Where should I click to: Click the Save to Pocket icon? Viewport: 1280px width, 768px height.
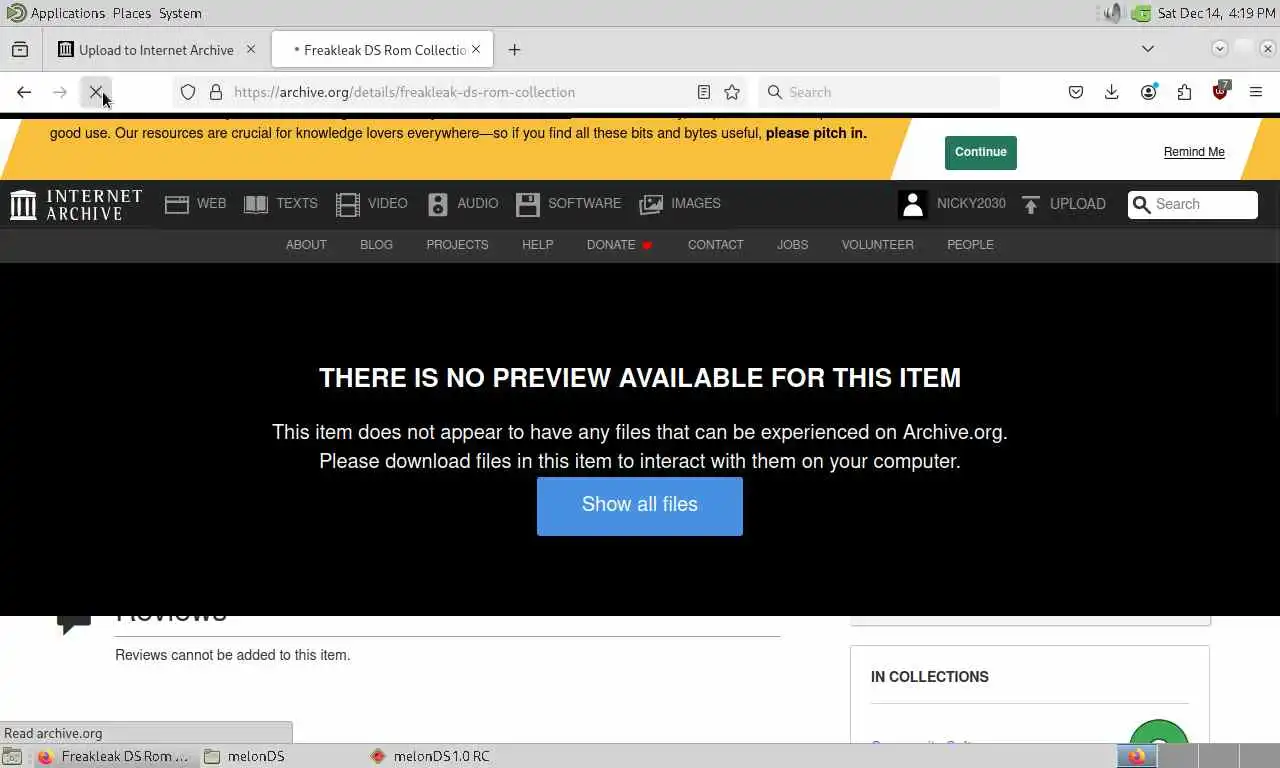tap(1076, 92)
